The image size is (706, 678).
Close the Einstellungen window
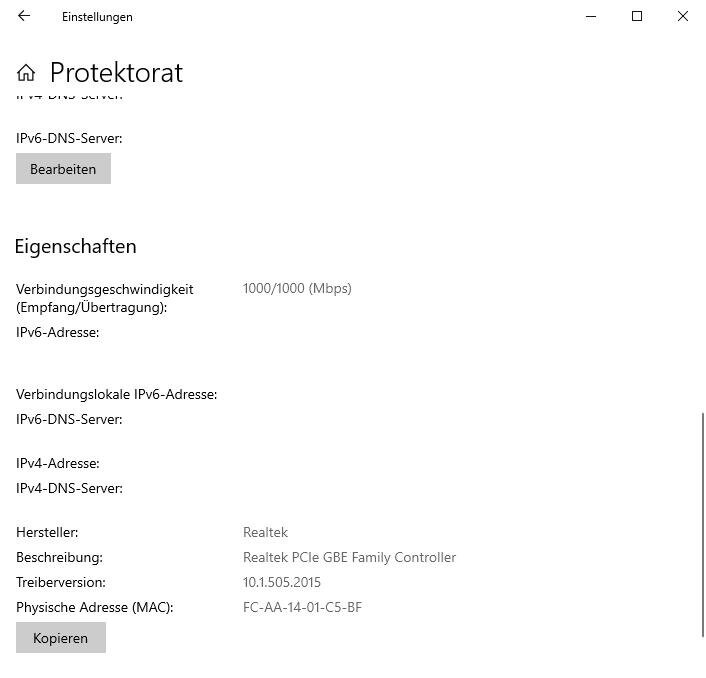(683, 16)
